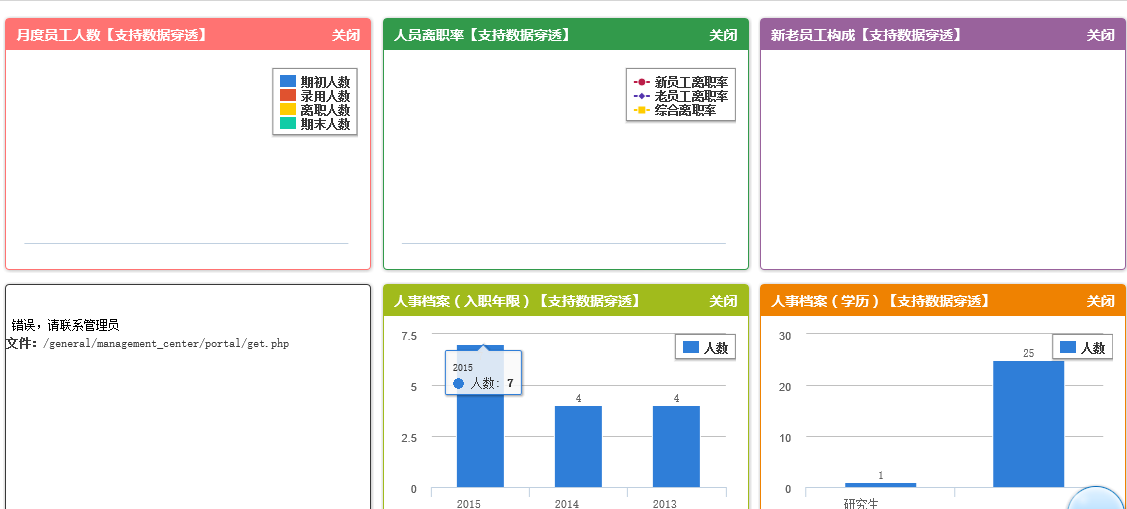The height and width of the screenshot is (509, 1127).
Task: Select the 2013 bar in 入职年限 chart
Action: [x=676, y=447]
